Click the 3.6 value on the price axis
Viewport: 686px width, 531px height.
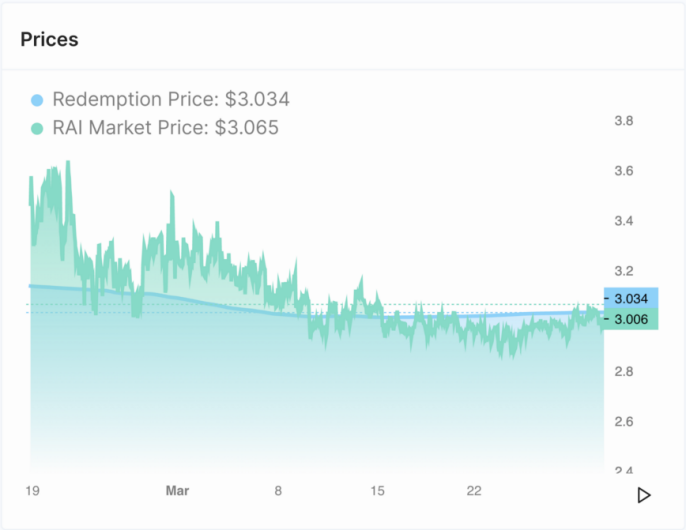pos(624,171)
